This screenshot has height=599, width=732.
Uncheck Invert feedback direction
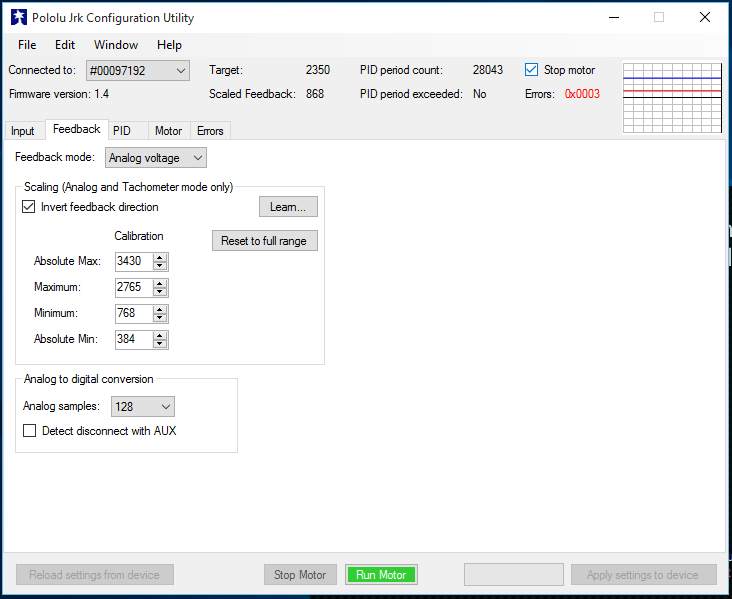(x=28, y=207)
